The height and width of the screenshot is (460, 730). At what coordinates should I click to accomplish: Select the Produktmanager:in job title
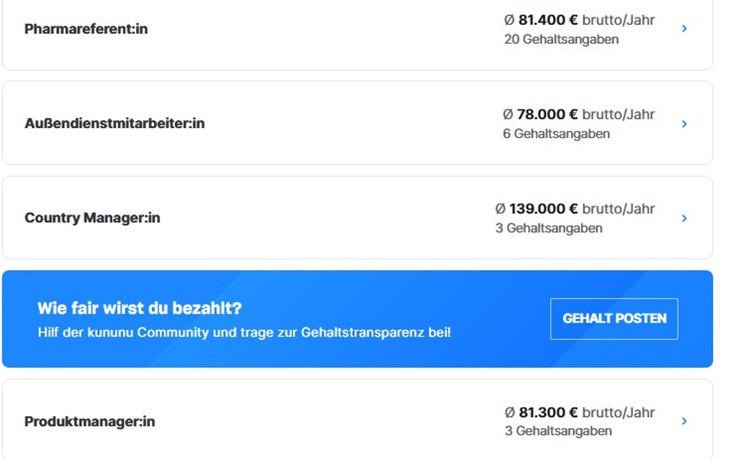point(90,422)
